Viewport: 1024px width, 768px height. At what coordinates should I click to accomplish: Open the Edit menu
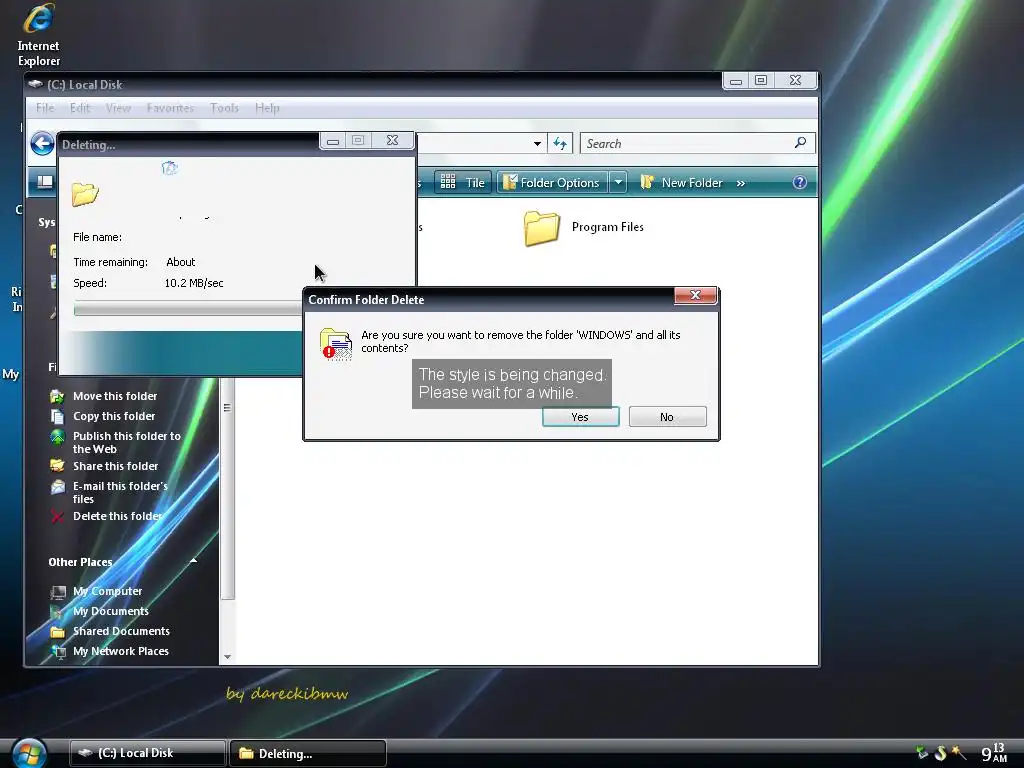[80, 108]
